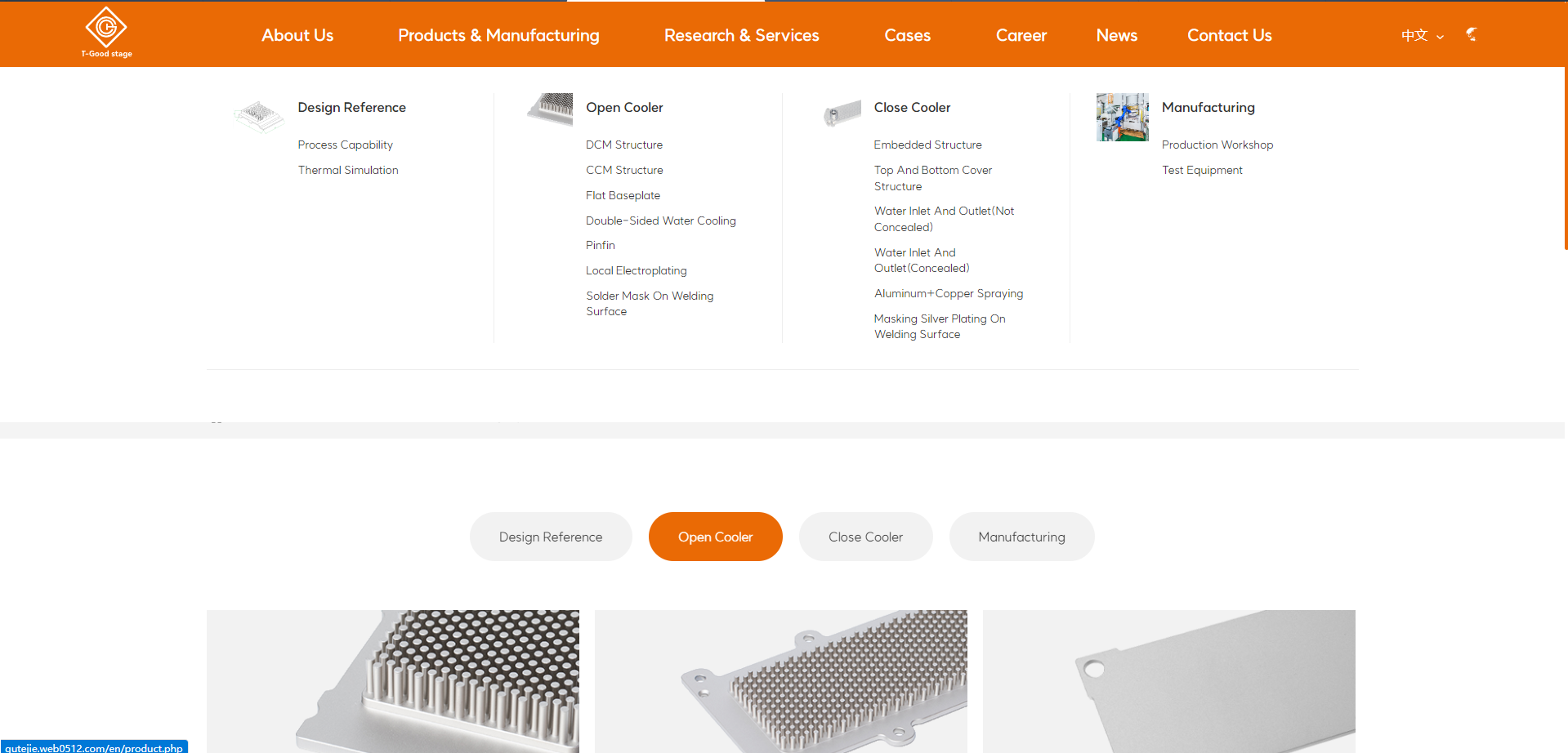Open the Pinfin link
The image size is (1568, 753).
pyautogui.click(x=600, y=245)
